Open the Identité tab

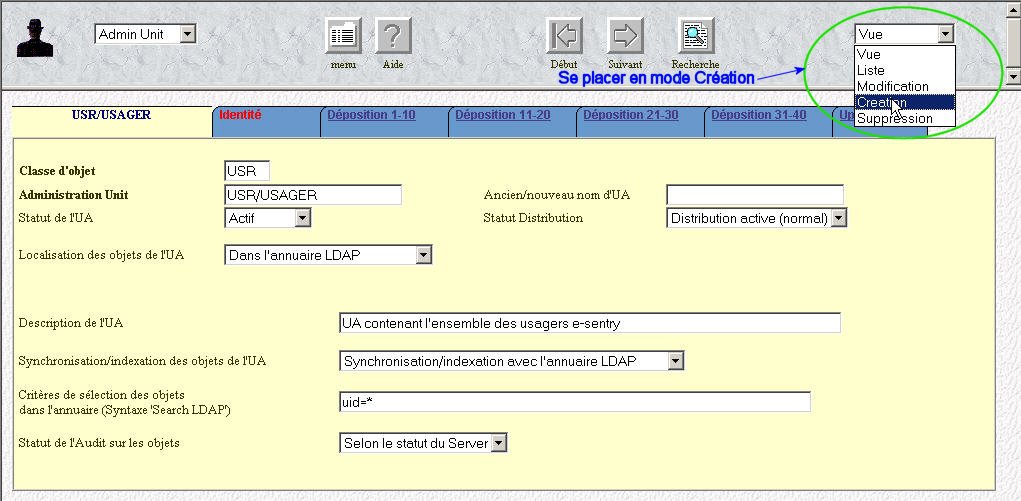pyautogui.click(x=266, y=121)
